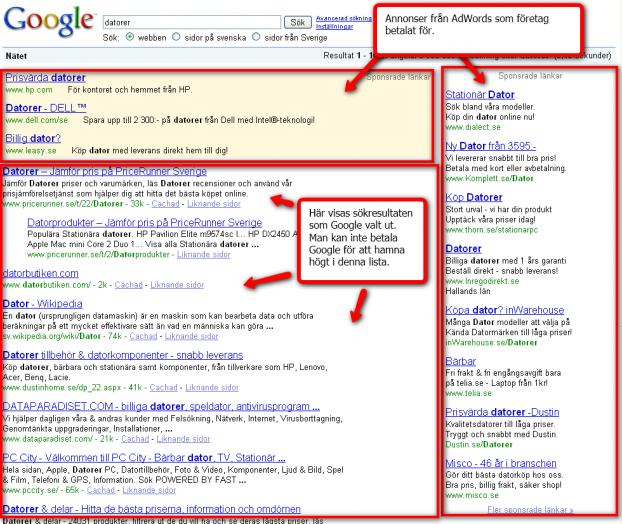Click 'Liknande sidor' for dustinhome.se result
The width and height of the screenshot is (622, 524).
(x=212, y=388)
